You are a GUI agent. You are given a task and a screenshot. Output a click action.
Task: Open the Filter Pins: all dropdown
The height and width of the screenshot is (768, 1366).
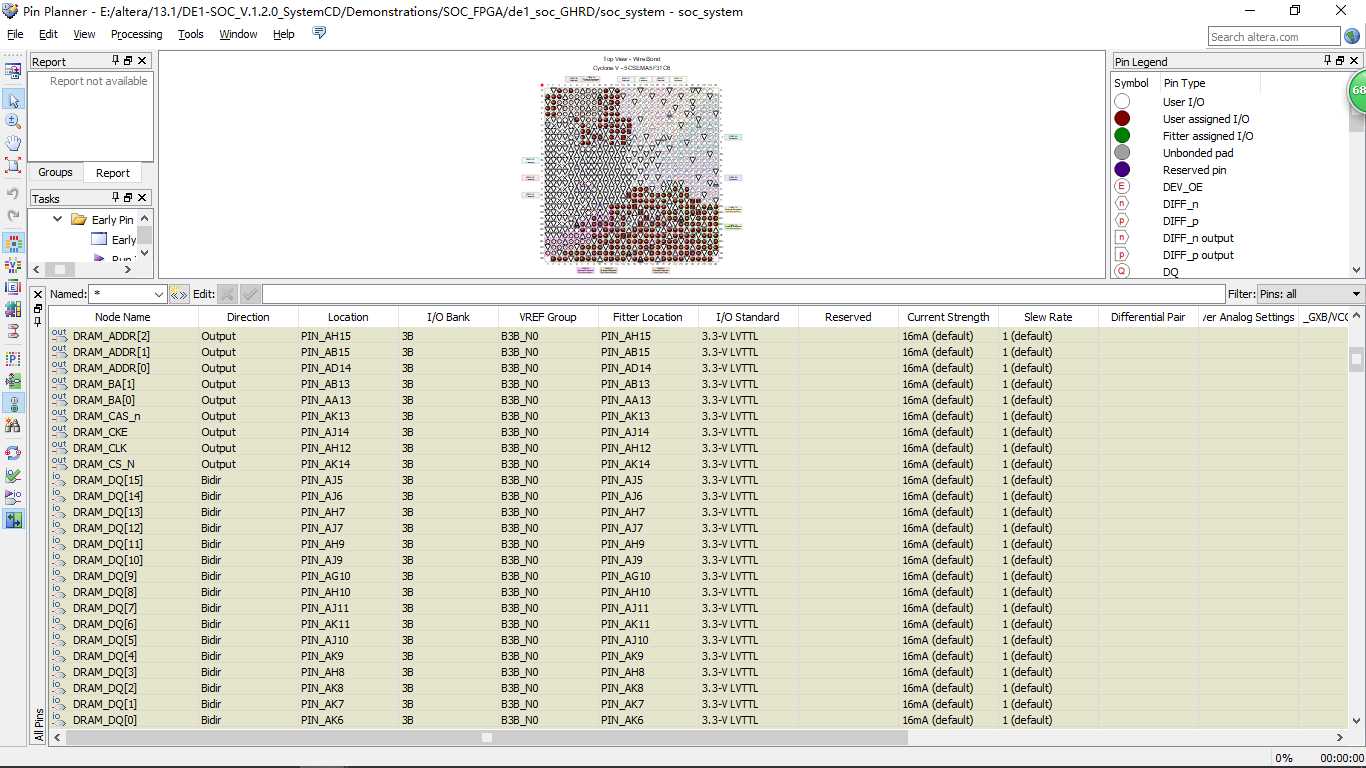[x=1356, y=294]
